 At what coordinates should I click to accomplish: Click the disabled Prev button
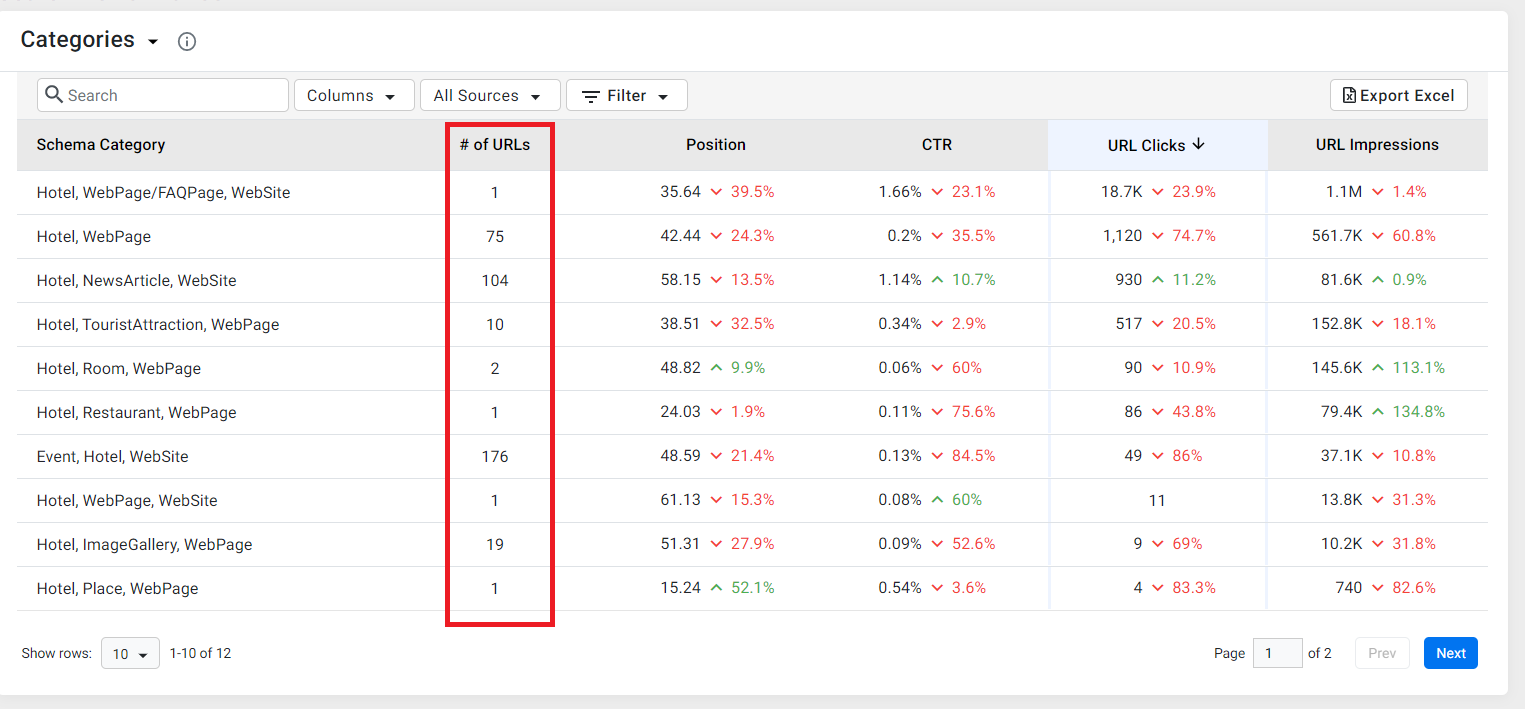[1382, 653]
